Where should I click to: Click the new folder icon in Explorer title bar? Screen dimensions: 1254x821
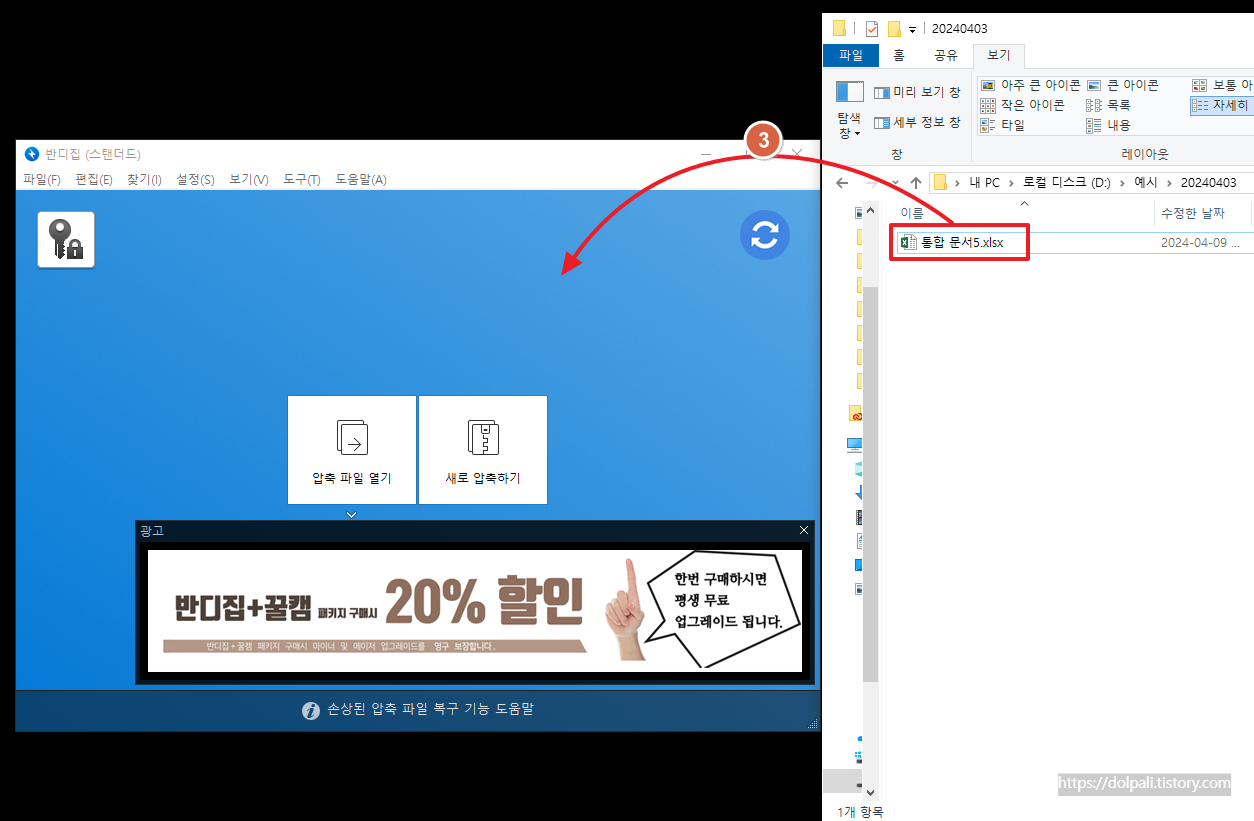tap(894, 28)
